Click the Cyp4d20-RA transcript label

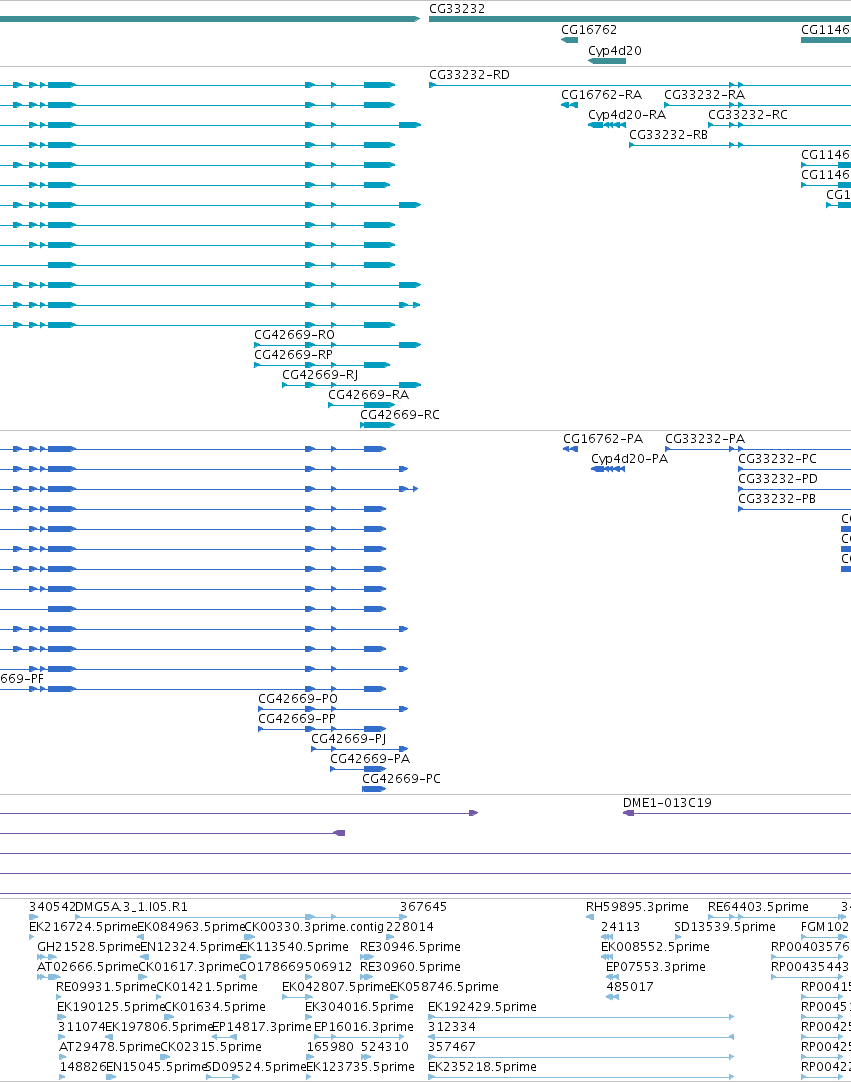pos(627,115)
